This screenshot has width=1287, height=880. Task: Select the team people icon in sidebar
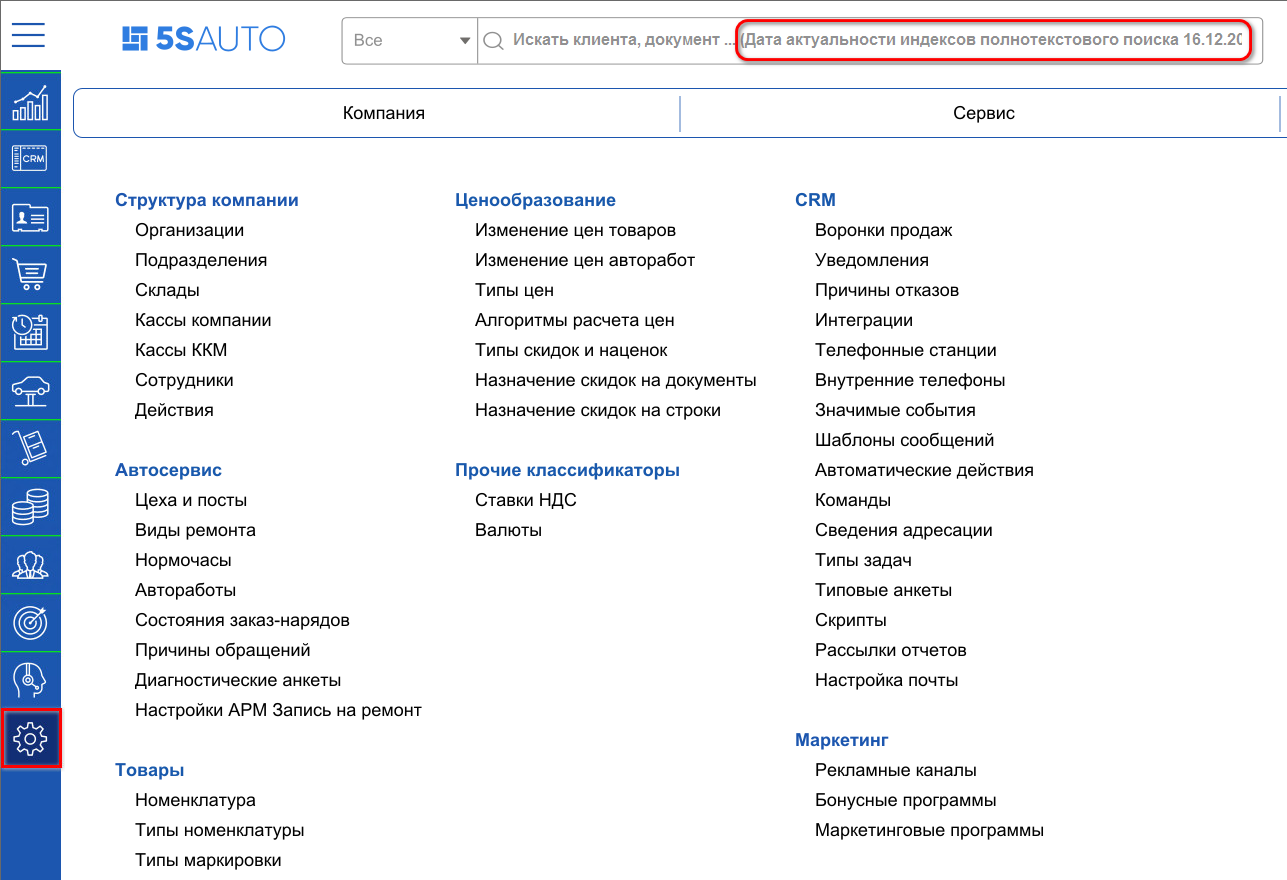click(30, 564)
